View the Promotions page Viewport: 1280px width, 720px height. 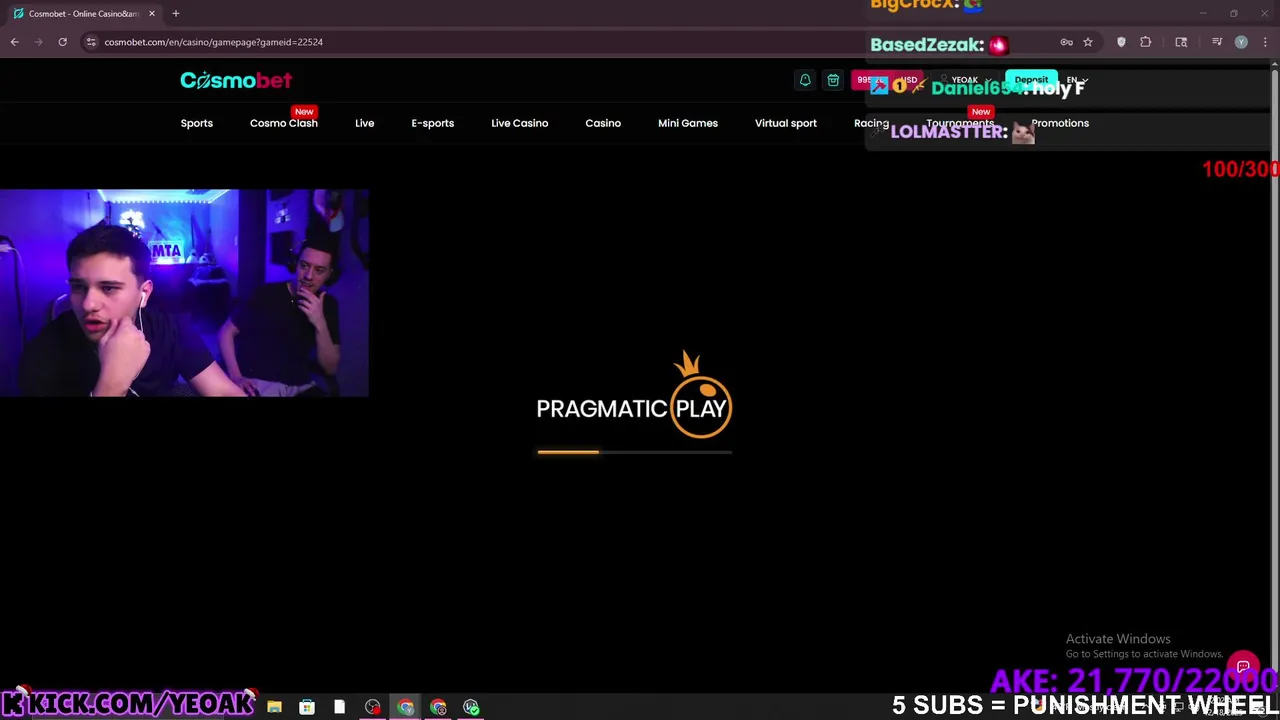coord(1060,123)
